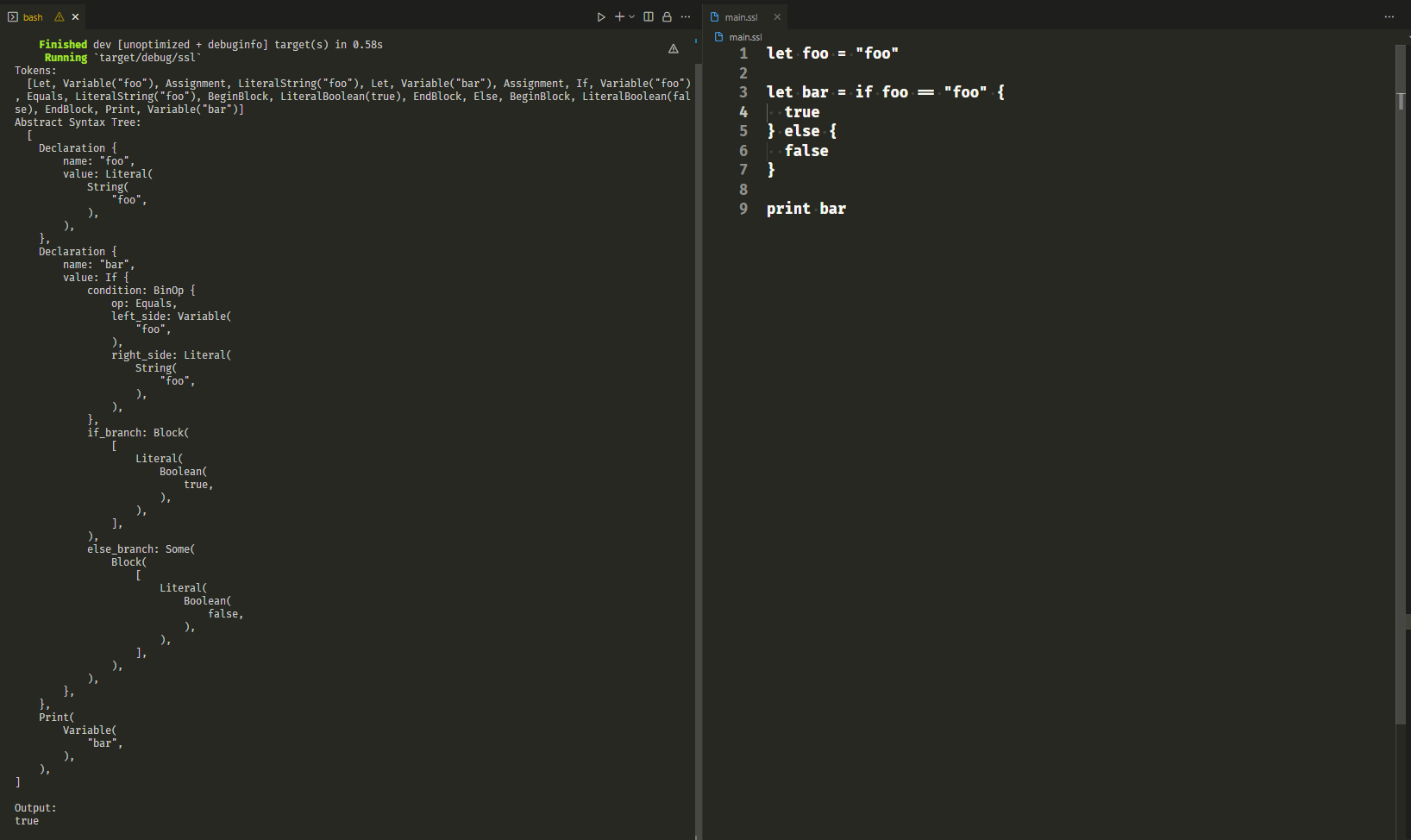Open more actions menu in main.ssl group

[1389, 17]
